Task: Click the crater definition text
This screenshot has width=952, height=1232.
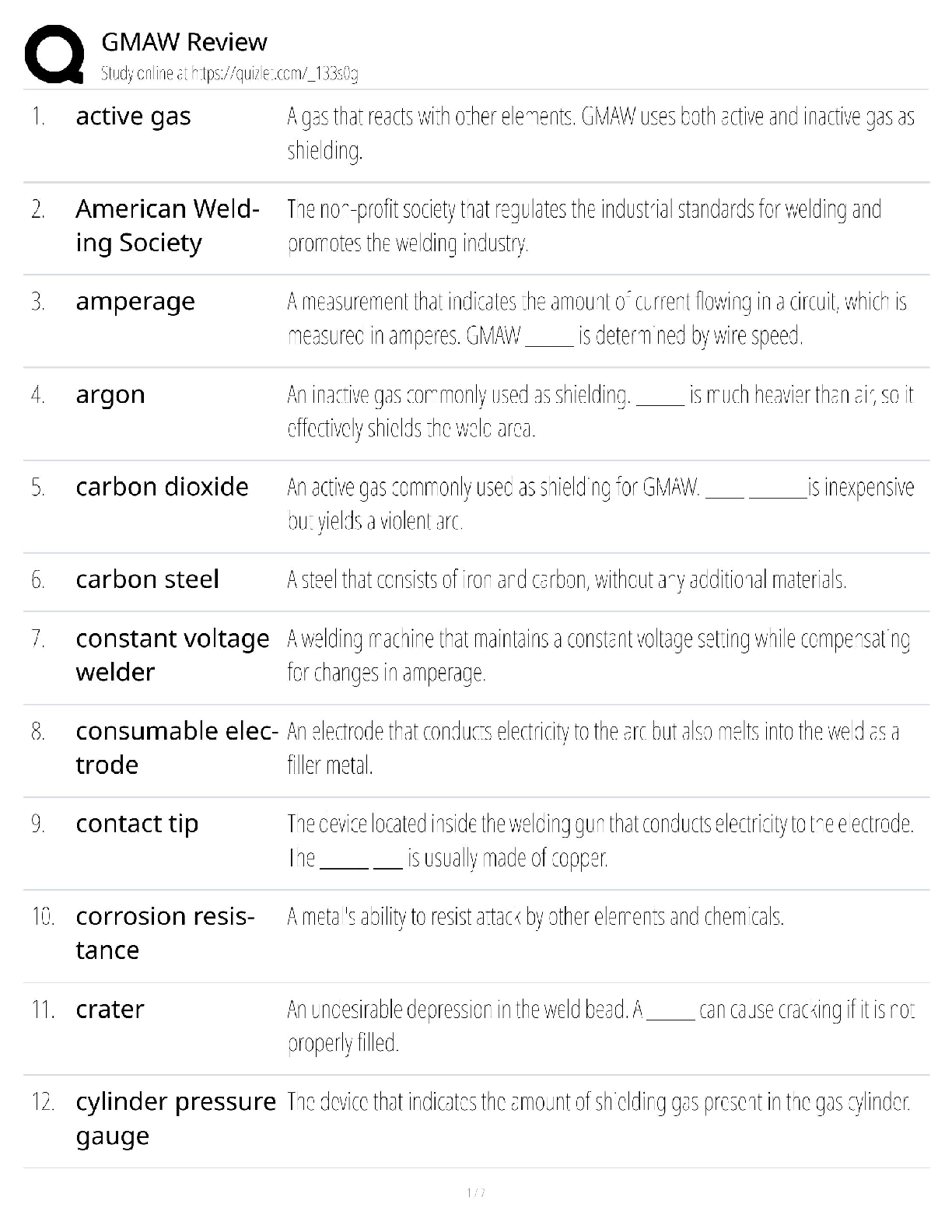Action: pyautogui.click(x=600, y=1026)
